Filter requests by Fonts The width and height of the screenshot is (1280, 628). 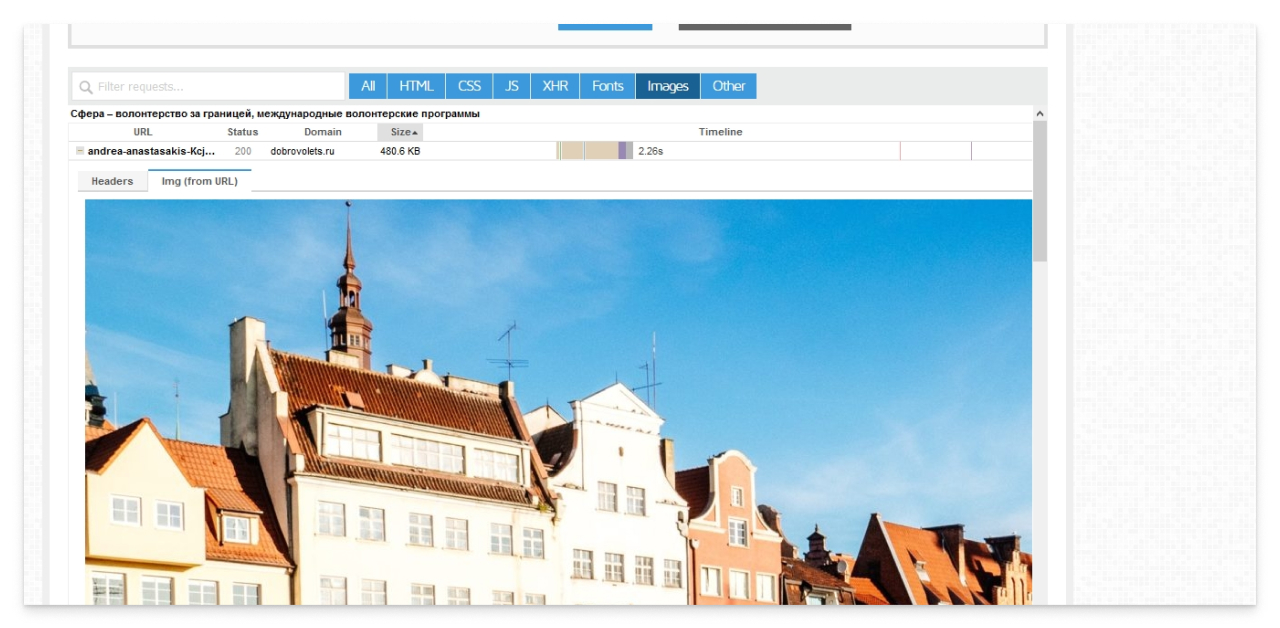pos(607,86)
